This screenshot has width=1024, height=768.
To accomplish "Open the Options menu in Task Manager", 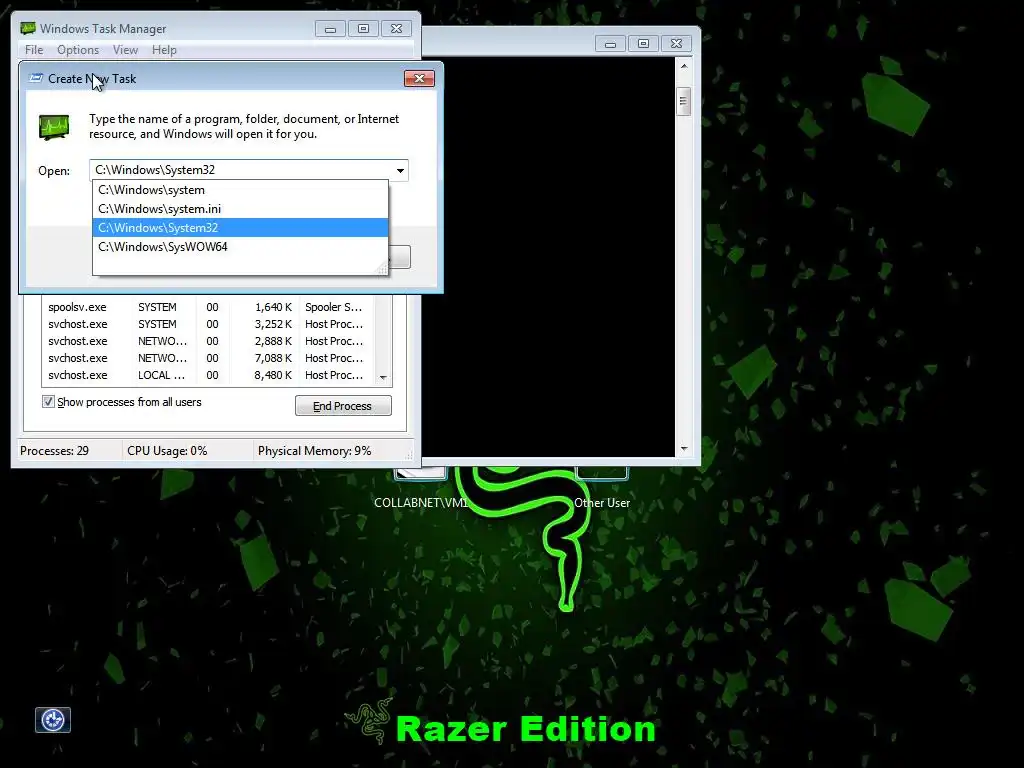I will (x=78, y=50).
